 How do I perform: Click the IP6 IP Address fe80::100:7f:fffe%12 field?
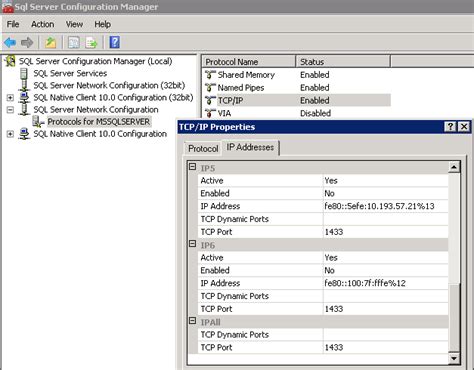(385, 283)
